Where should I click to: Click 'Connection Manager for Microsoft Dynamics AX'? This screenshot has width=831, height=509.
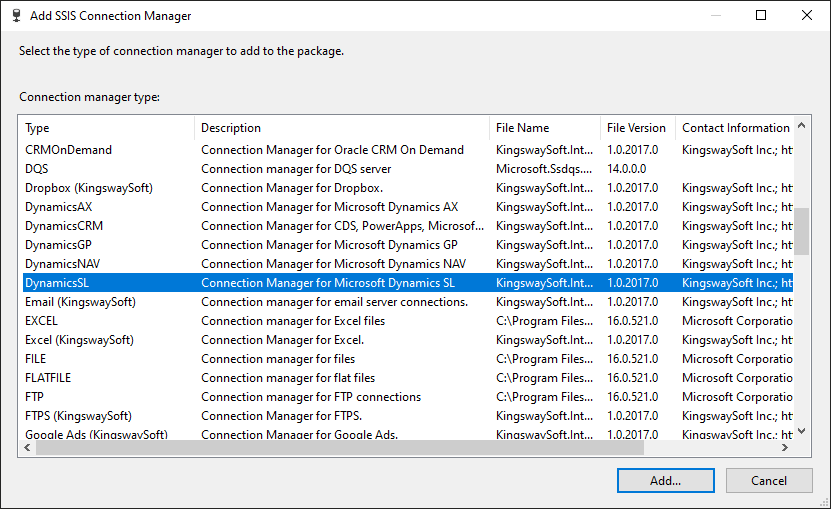(330, 207)
